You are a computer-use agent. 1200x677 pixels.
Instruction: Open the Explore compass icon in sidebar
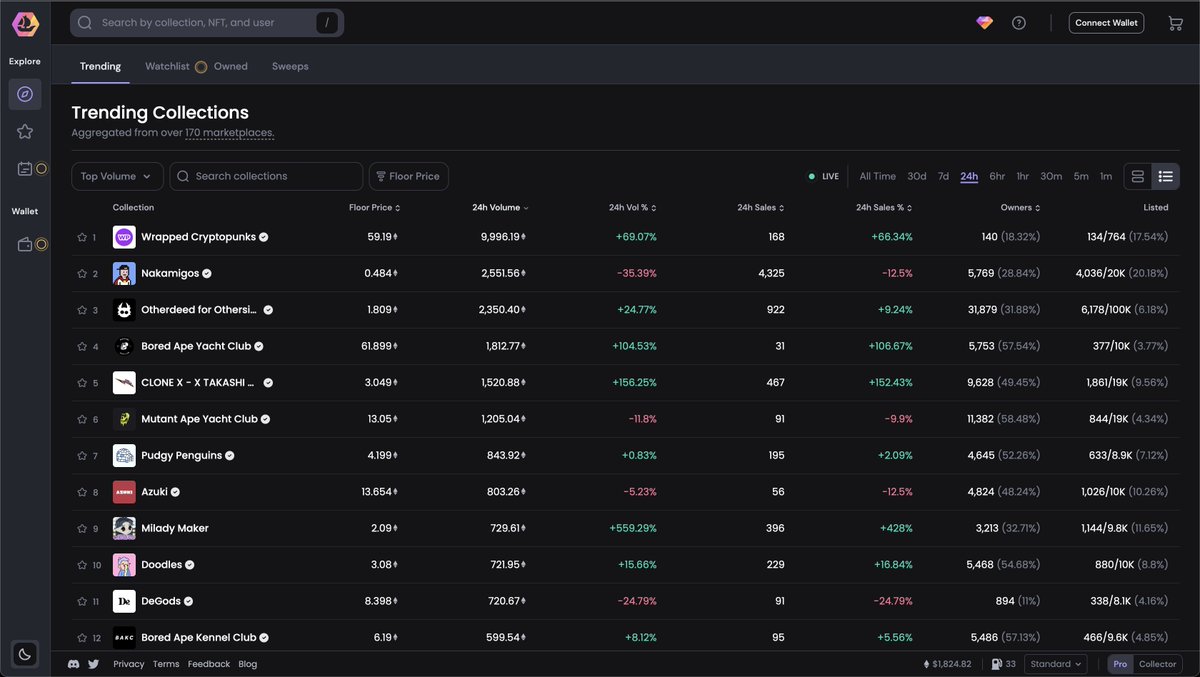(x=25, y=94)
